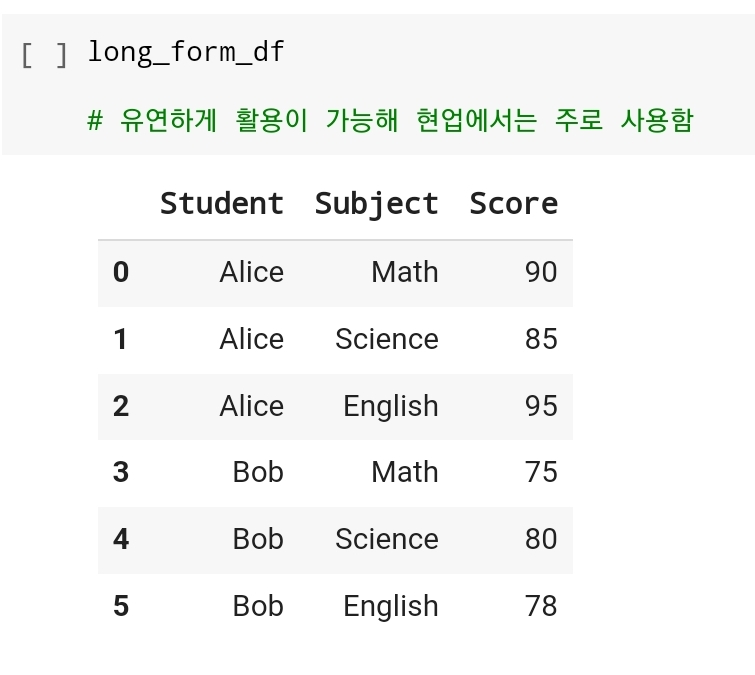Click row index 2
This screenshot has height=675, width=755.
tap(121, 406)
